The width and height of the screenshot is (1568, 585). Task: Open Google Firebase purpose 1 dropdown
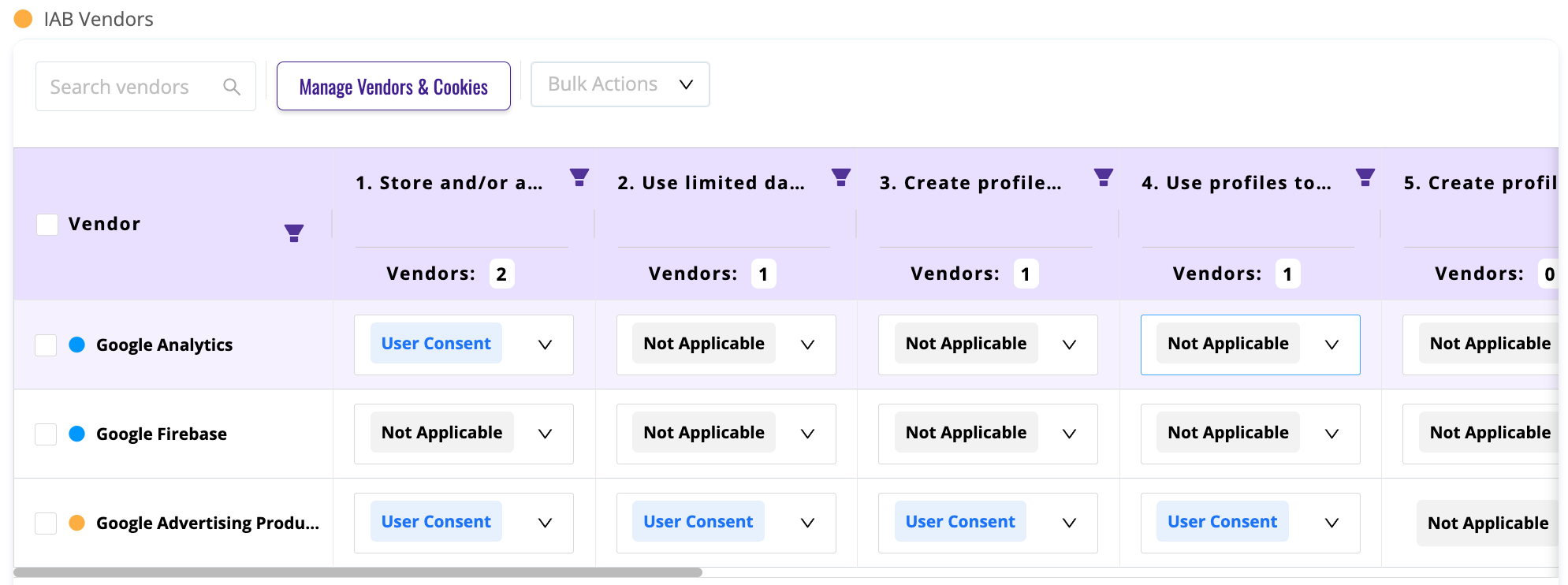[464, 434]
